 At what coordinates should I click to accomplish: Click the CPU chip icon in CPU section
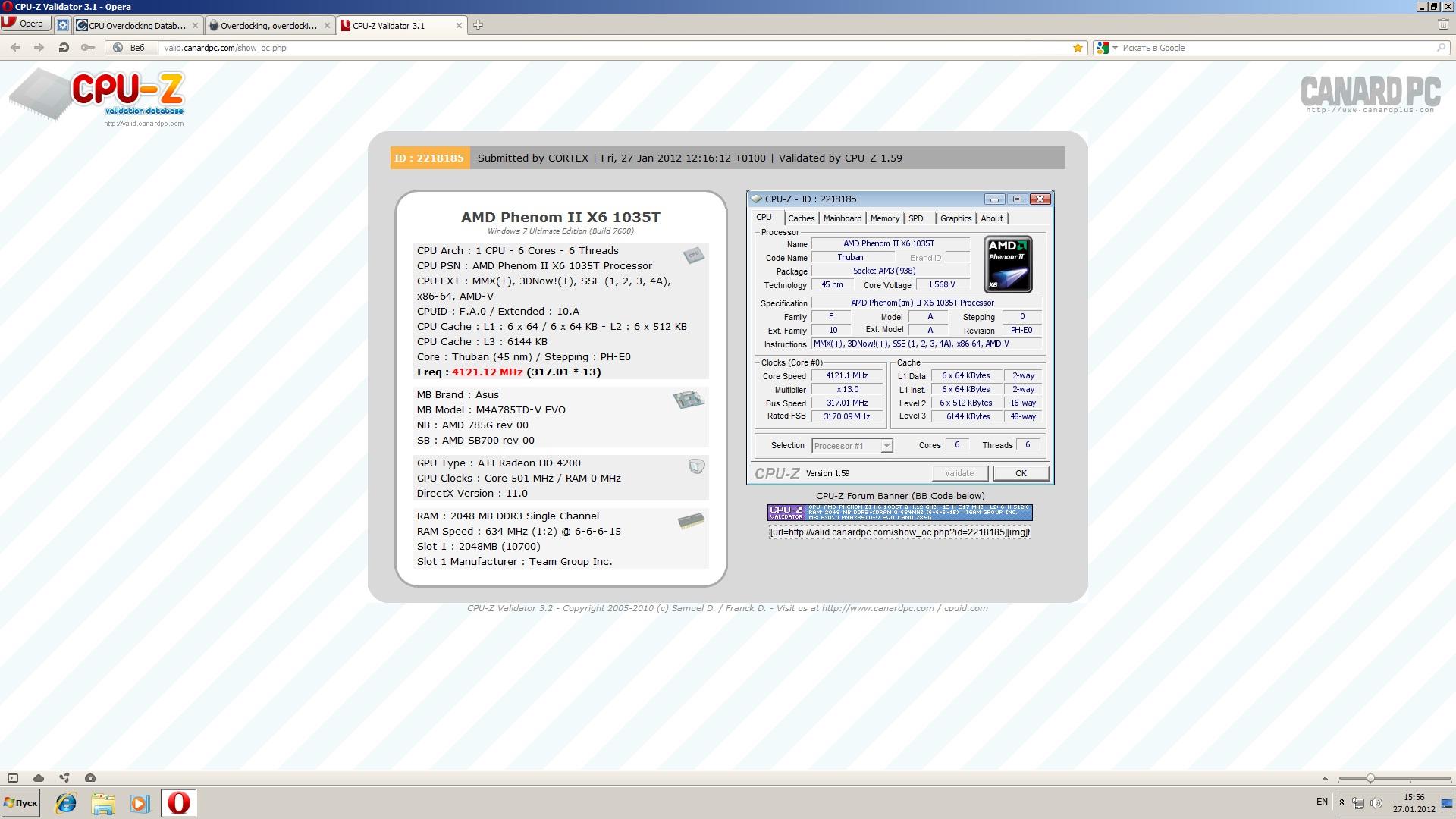click(693, 255)
